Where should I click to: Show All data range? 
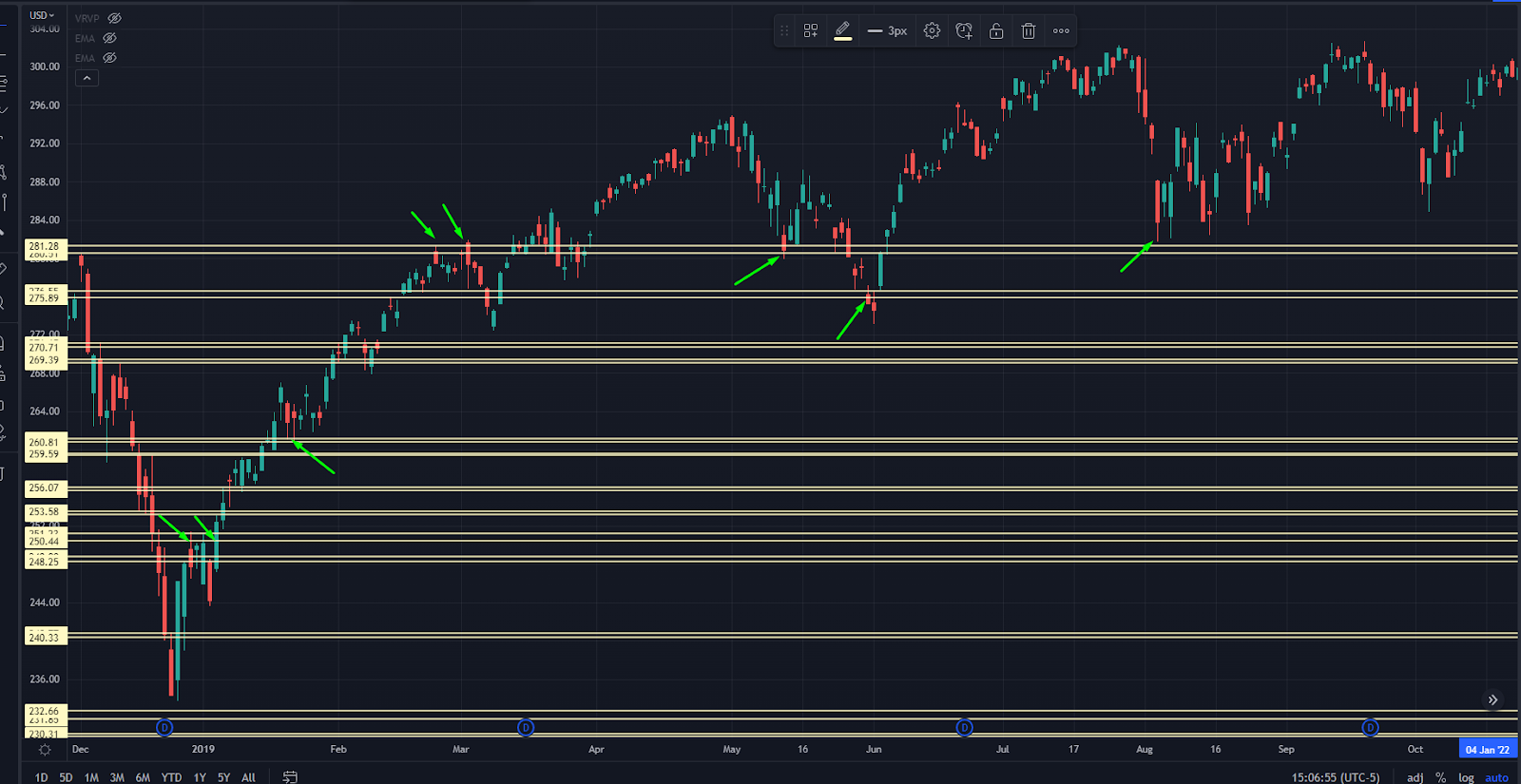pyautogui.click(x=248, y=777)
